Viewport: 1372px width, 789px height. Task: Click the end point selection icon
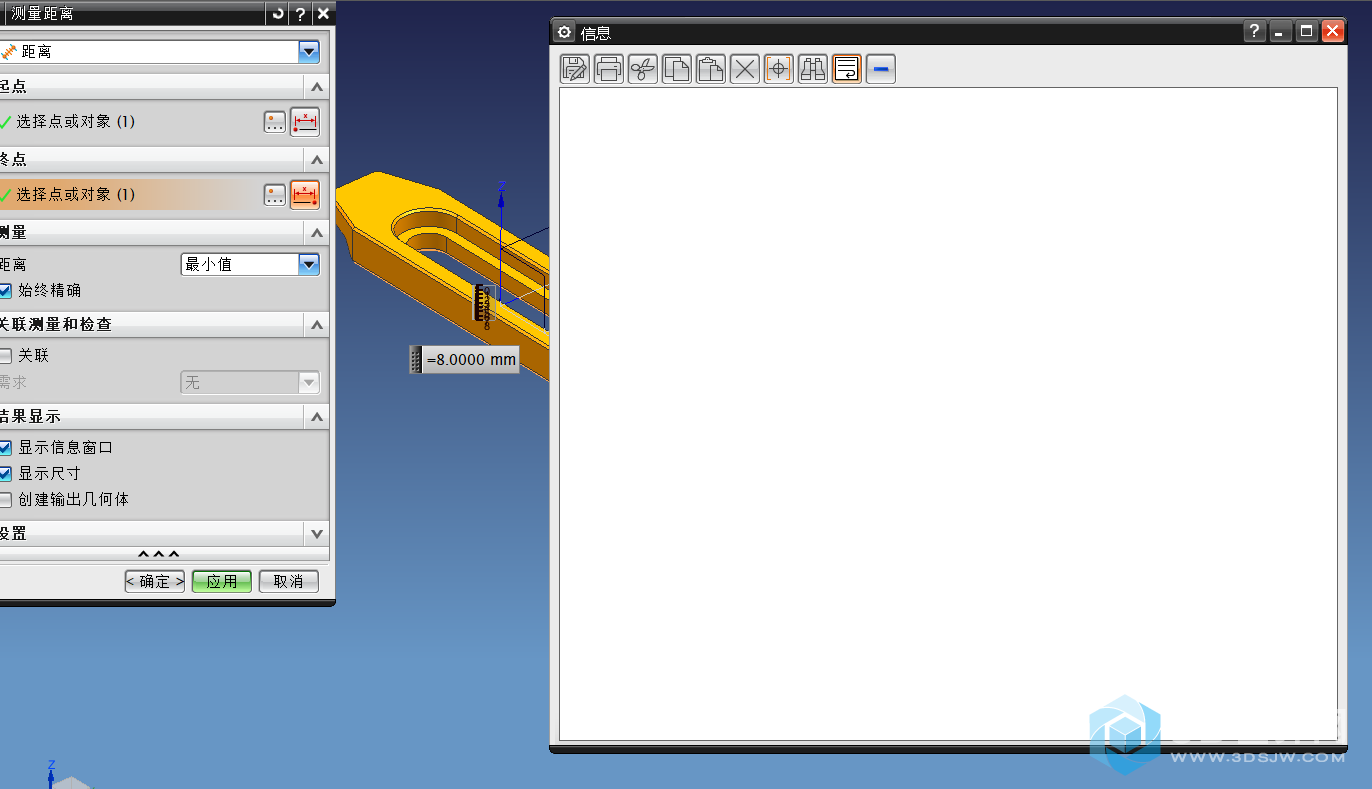pos(305,195)
